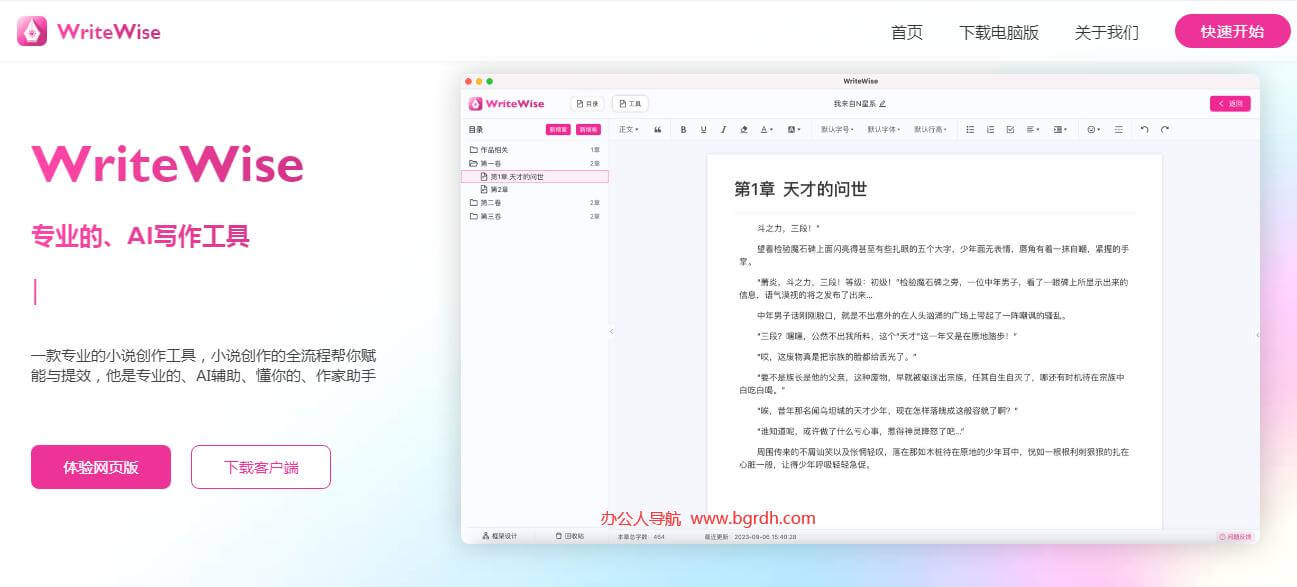Open 关于我们 navigation link
The image size is (1297, 587).
1106,32
